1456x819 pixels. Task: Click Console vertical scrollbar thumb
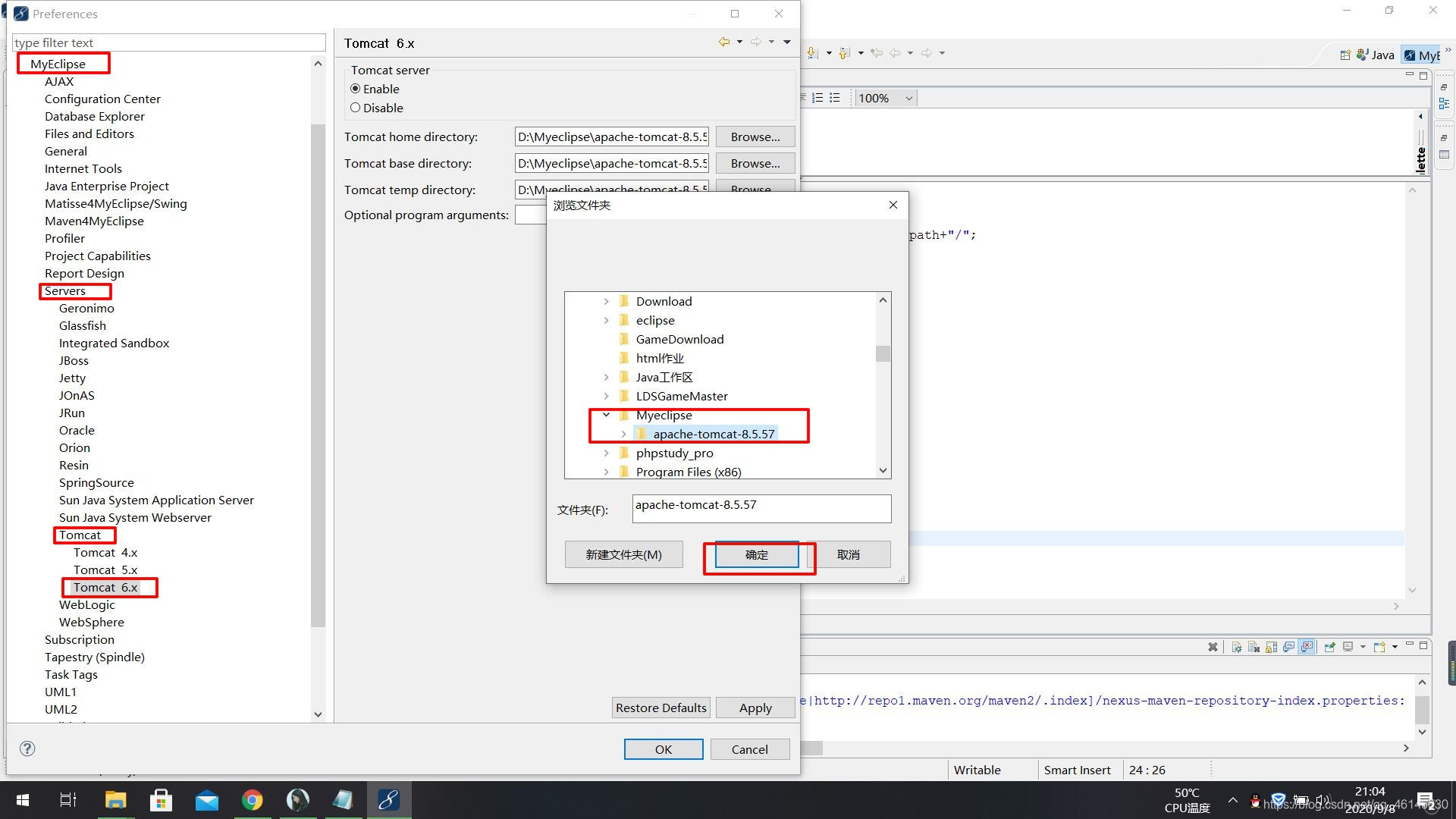(1423, 709)
